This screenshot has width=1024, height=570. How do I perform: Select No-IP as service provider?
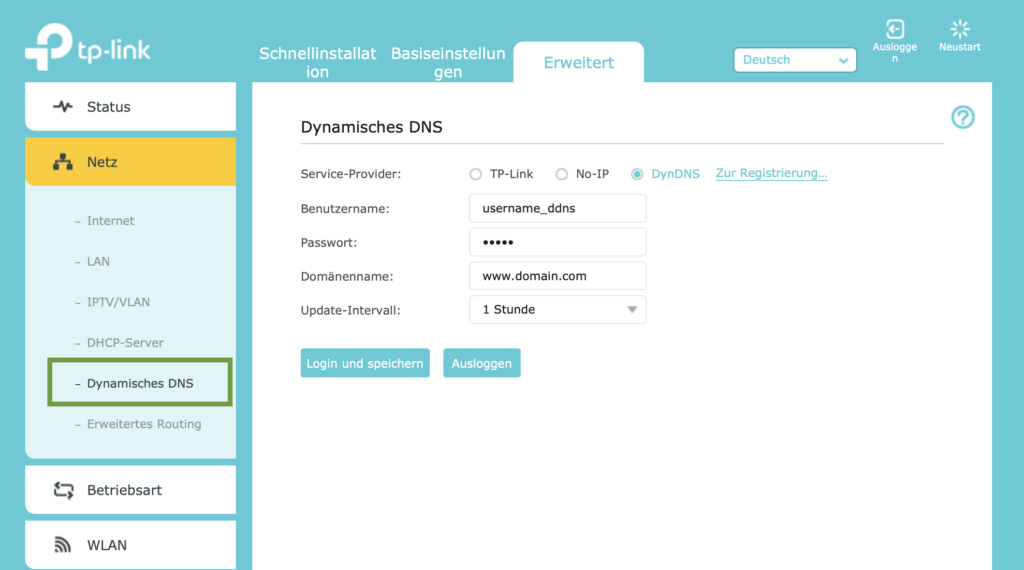tap(562, 174)
